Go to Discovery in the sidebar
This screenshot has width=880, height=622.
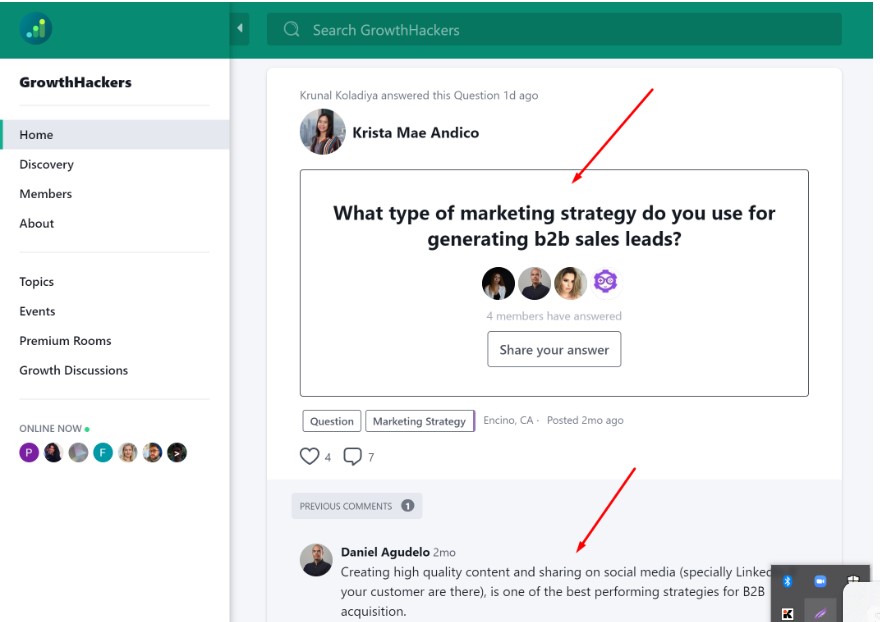pos(47,164)
